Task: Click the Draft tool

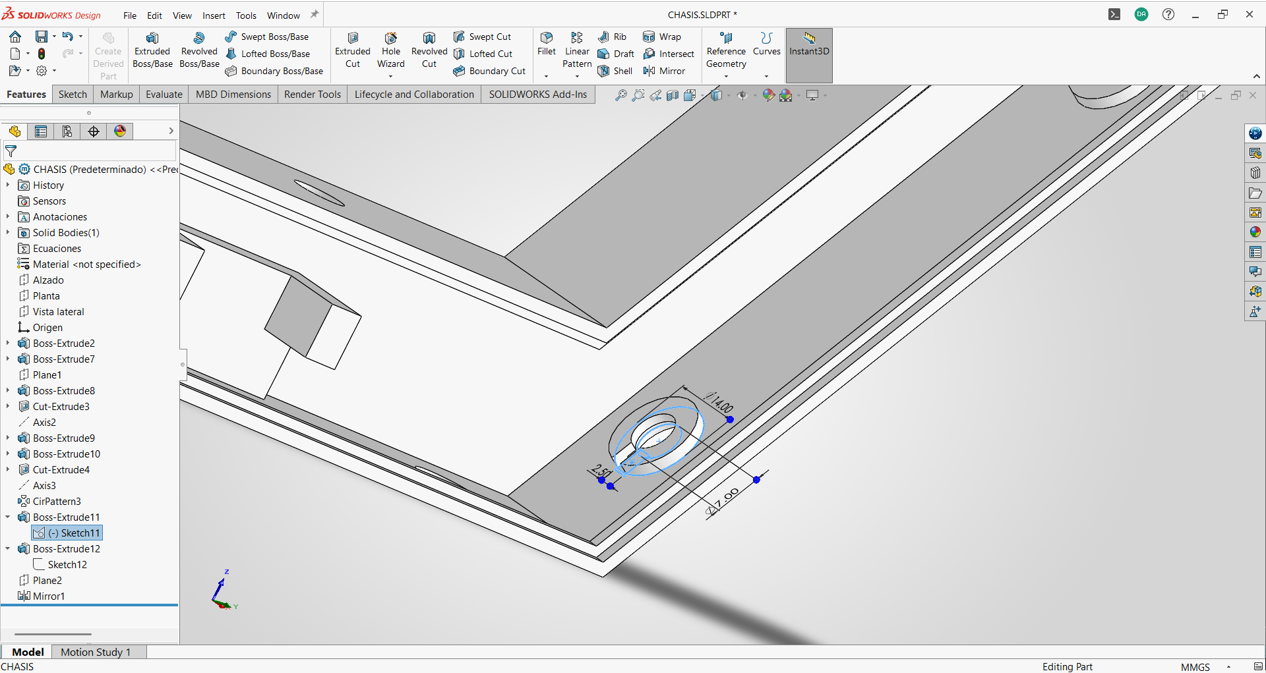Action: point(616,54)
